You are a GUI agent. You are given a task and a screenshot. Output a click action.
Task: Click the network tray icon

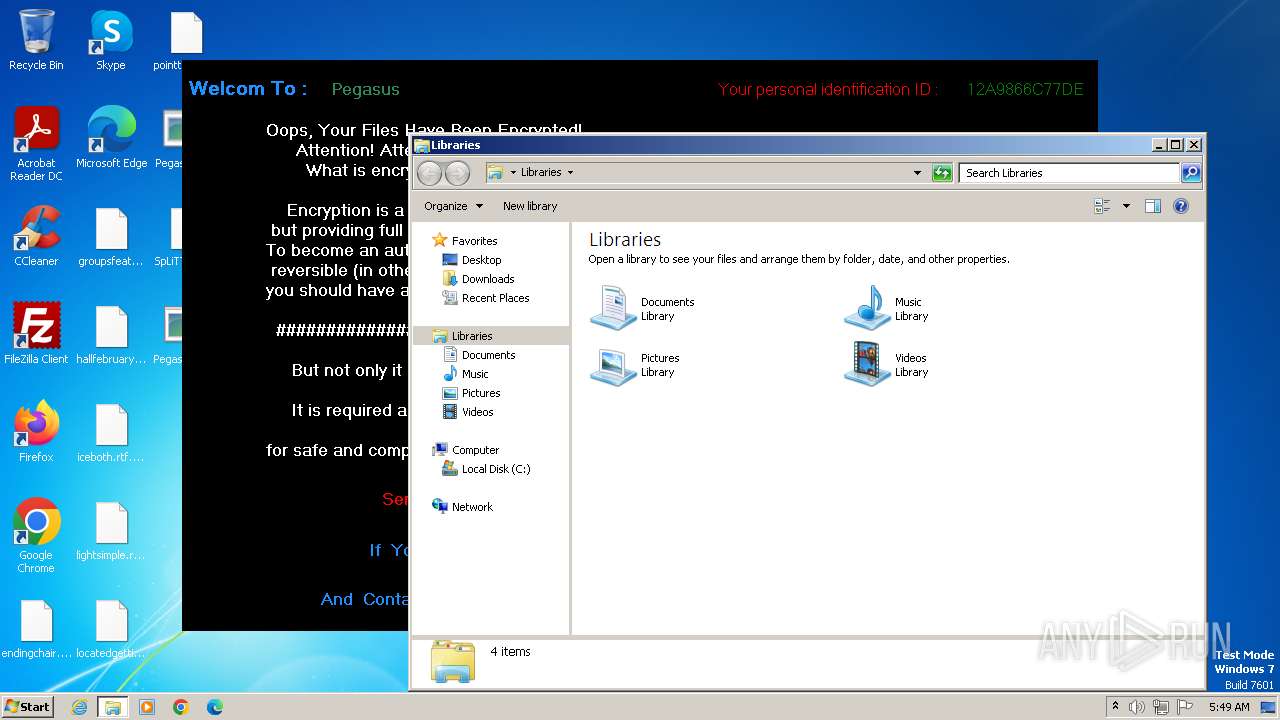1160,707
